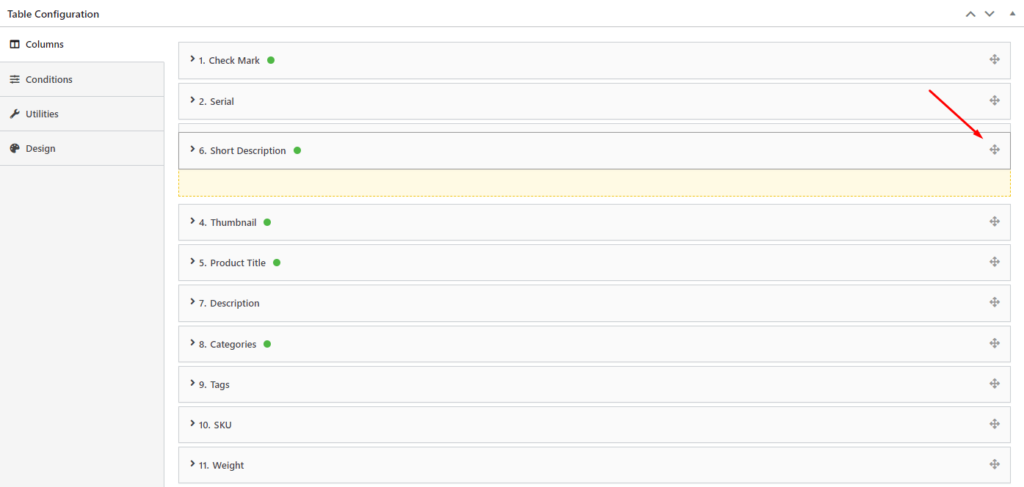The height and width of the screenshot is (487, 1024).
Task: Toggle the Thumbnail column status dot
Action: [x=268, y=222]
